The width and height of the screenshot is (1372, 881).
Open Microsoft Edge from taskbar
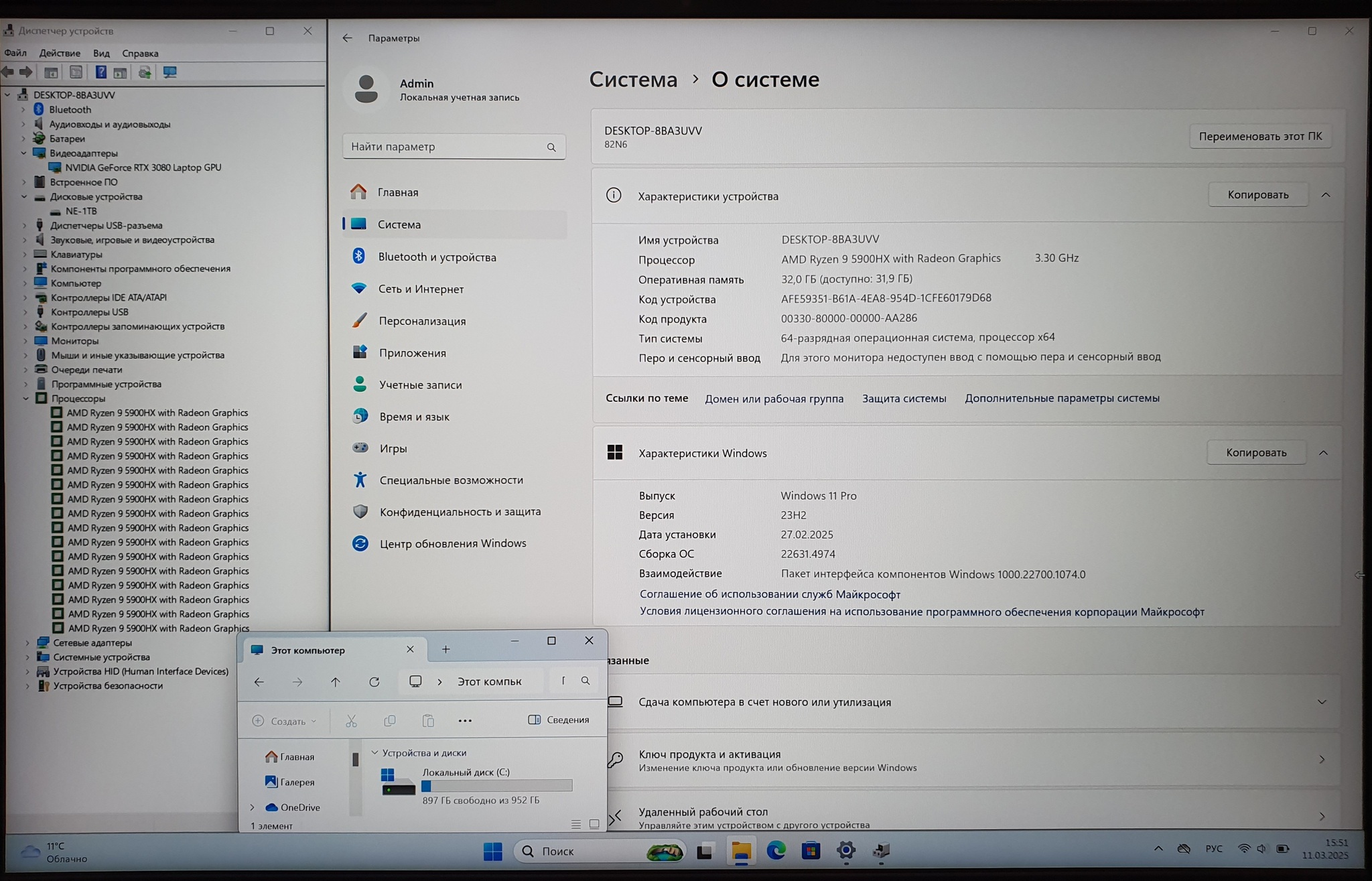[776, 851]
